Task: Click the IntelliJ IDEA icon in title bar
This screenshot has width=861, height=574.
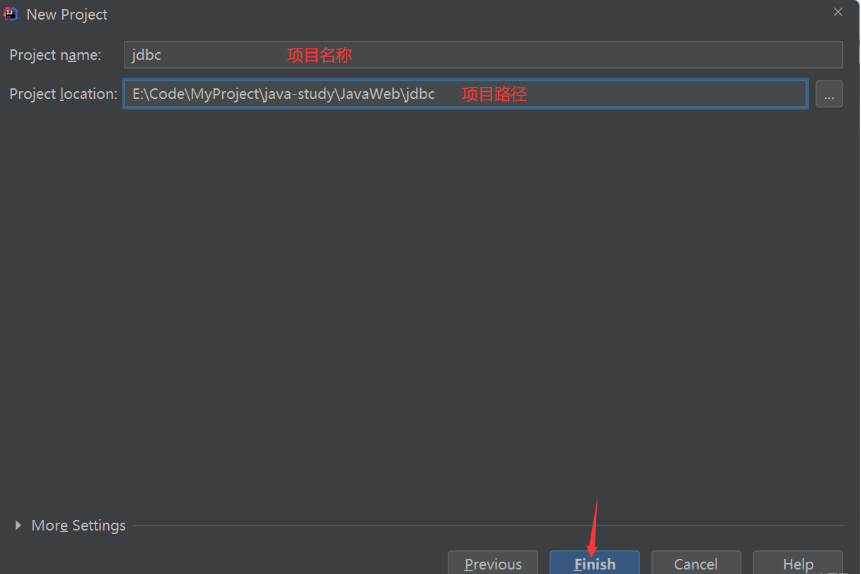Action: tap(11, 14)
